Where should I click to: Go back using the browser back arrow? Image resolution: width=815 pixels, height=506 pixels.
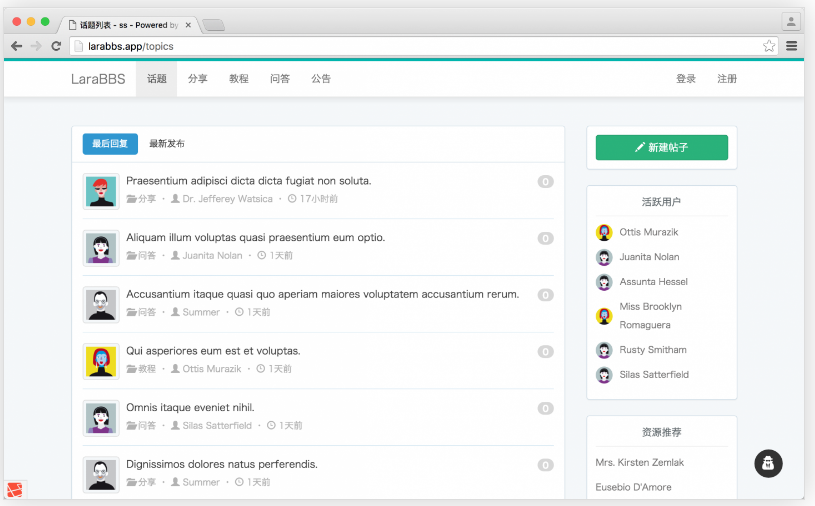click(16, 46)
